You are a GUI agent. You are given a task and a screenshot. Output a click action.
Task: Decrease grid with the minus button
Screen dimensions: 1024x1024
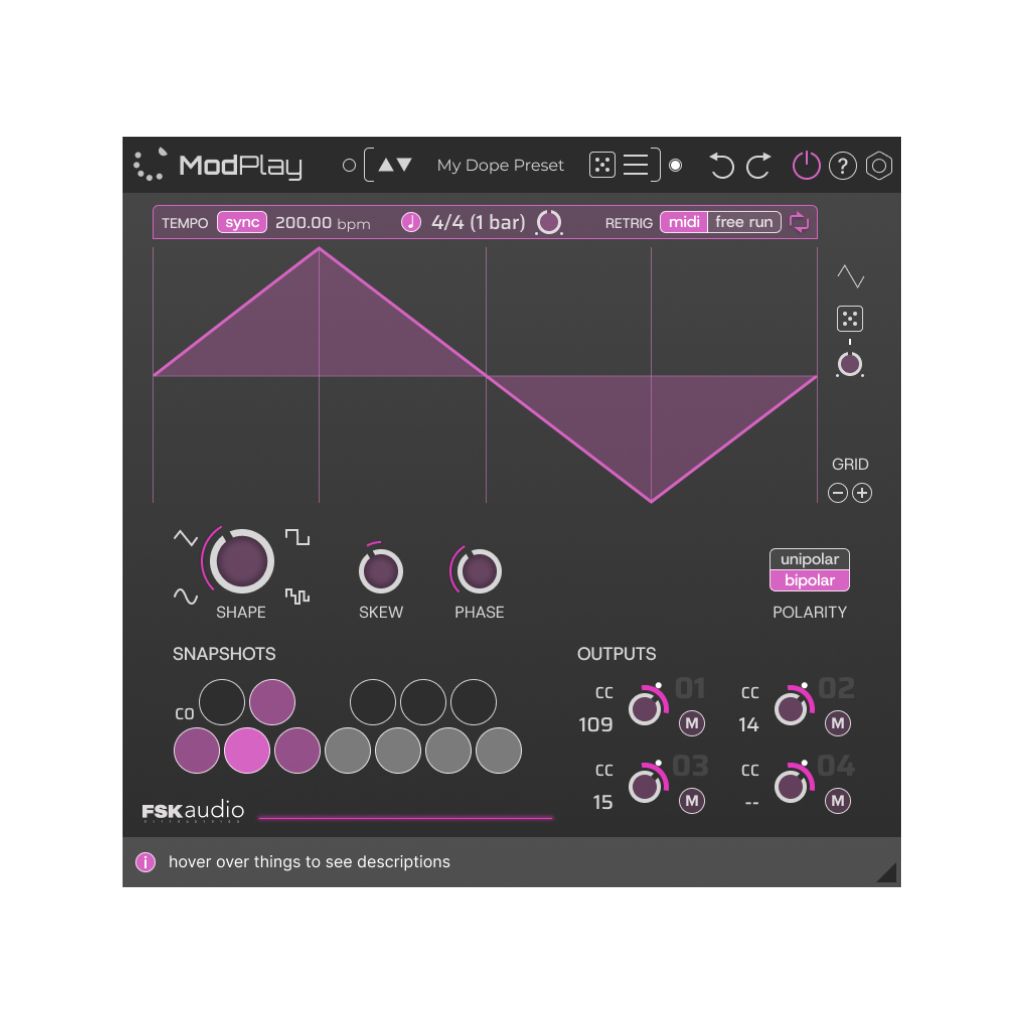tap(837, 492)
